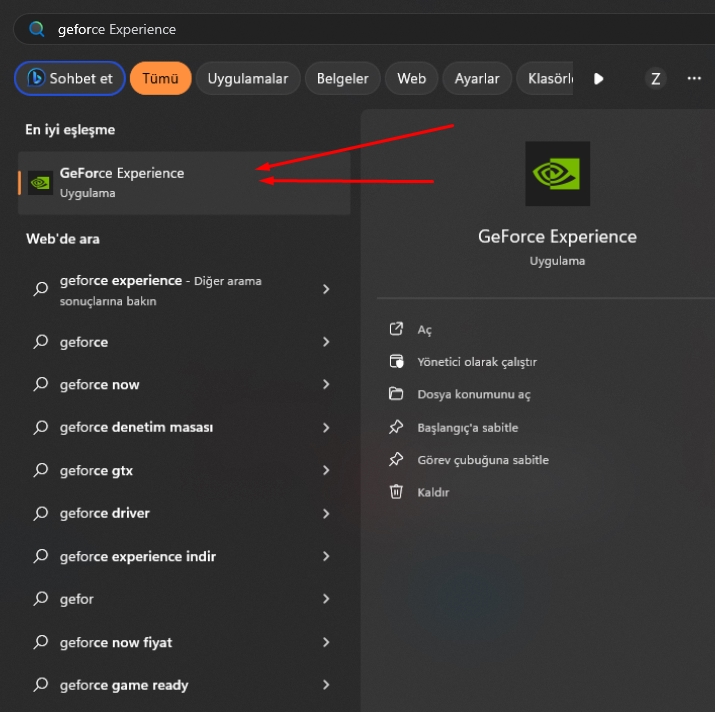Click Bing logo inside Sohbet et button
715x712 pixels.
click(x=36, y=78)
